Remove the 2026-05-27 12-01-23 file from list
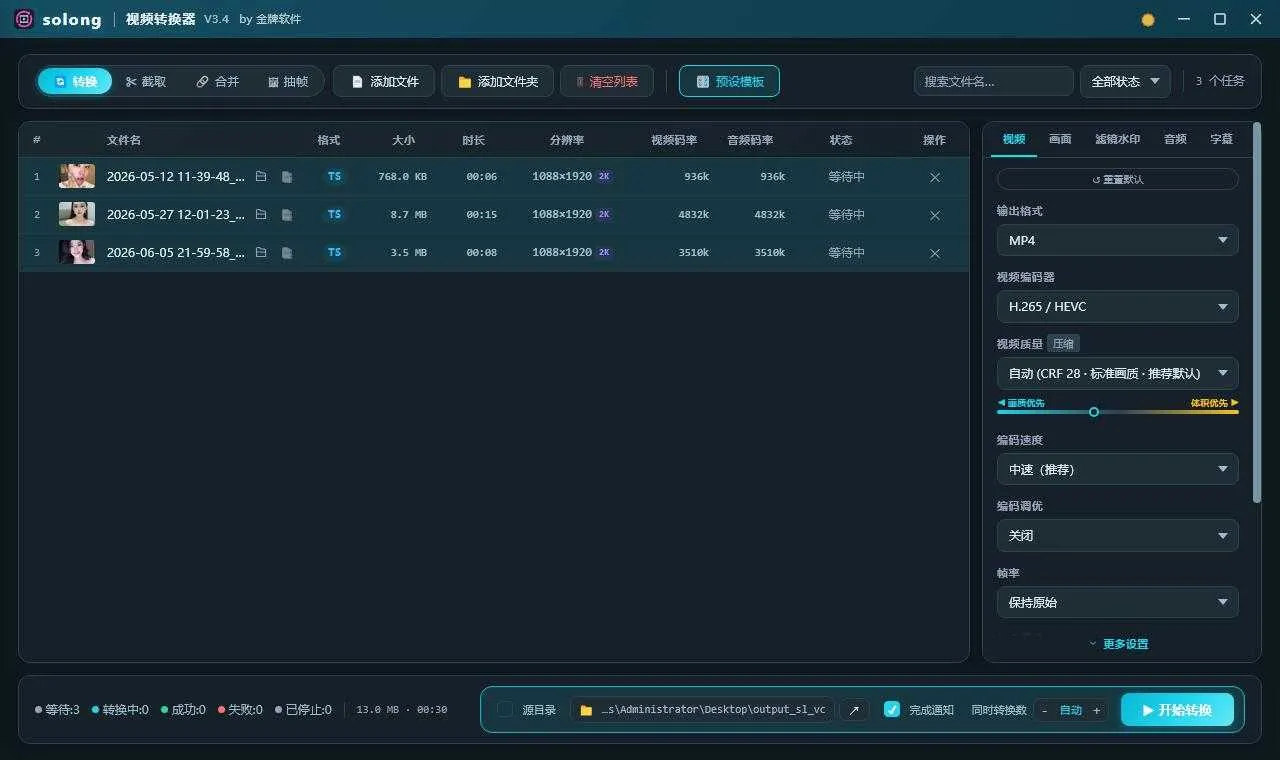The image size is (1280, 760). [x=935, y=215]
